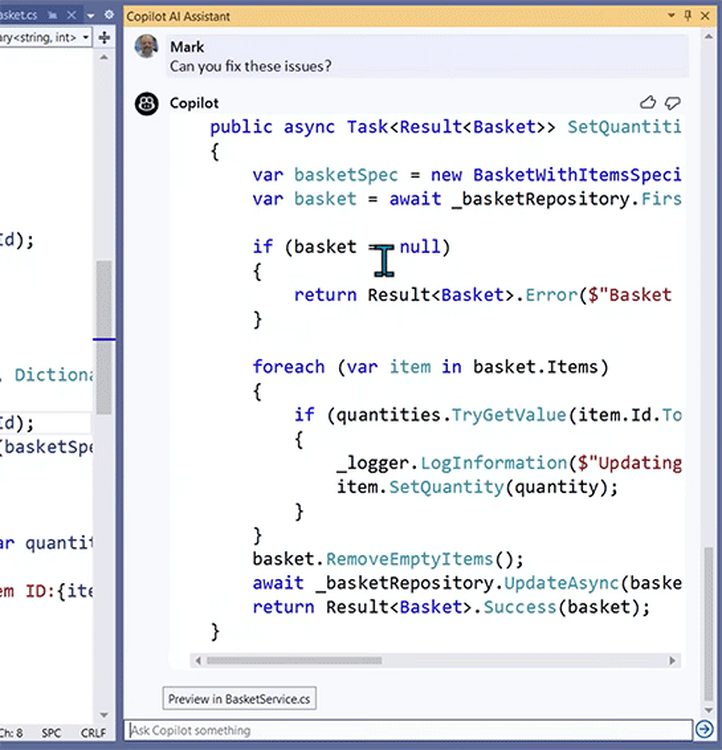Click Preview in BasketService.cs button
The height and width of the screenshot is (750, 722).
(239, 699)
